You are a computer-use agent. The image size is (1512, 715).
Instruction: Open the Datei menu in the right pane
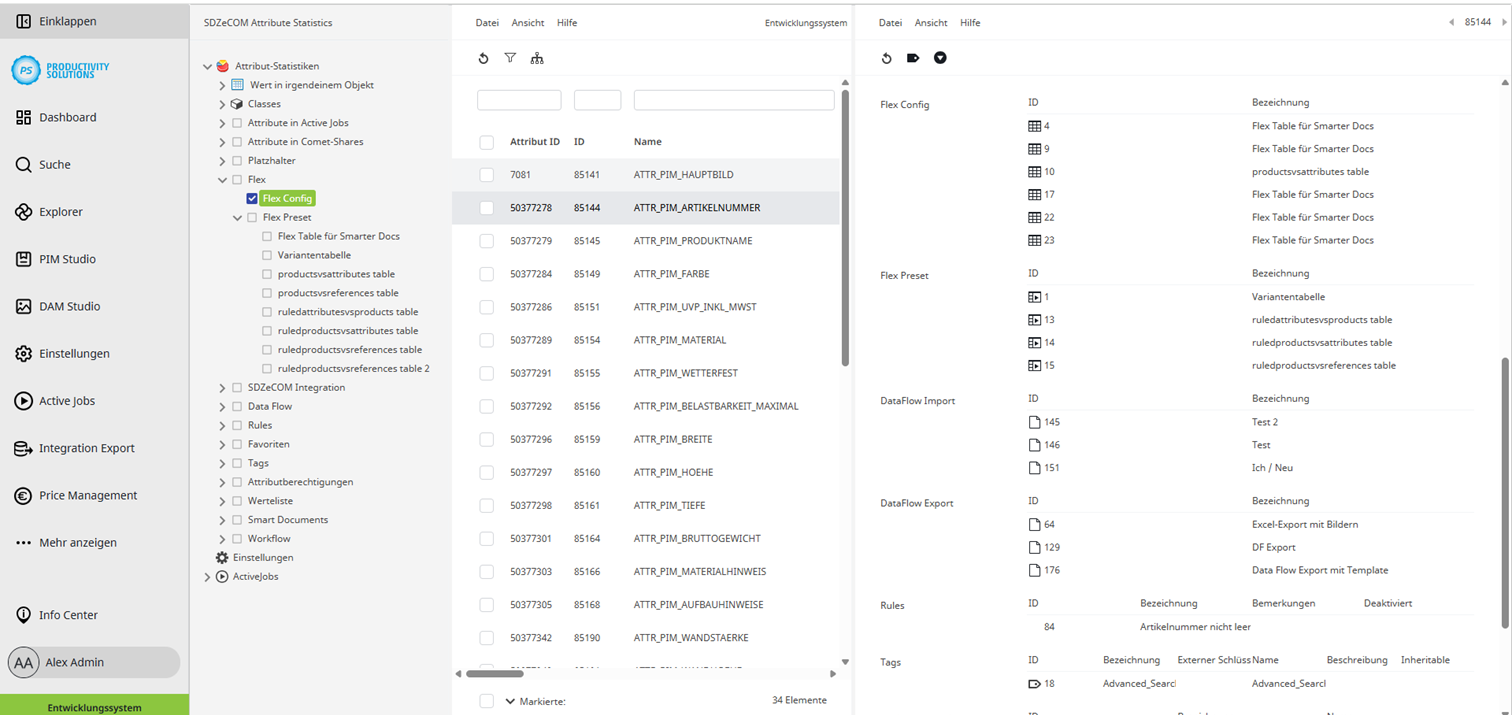pos(888,22)
